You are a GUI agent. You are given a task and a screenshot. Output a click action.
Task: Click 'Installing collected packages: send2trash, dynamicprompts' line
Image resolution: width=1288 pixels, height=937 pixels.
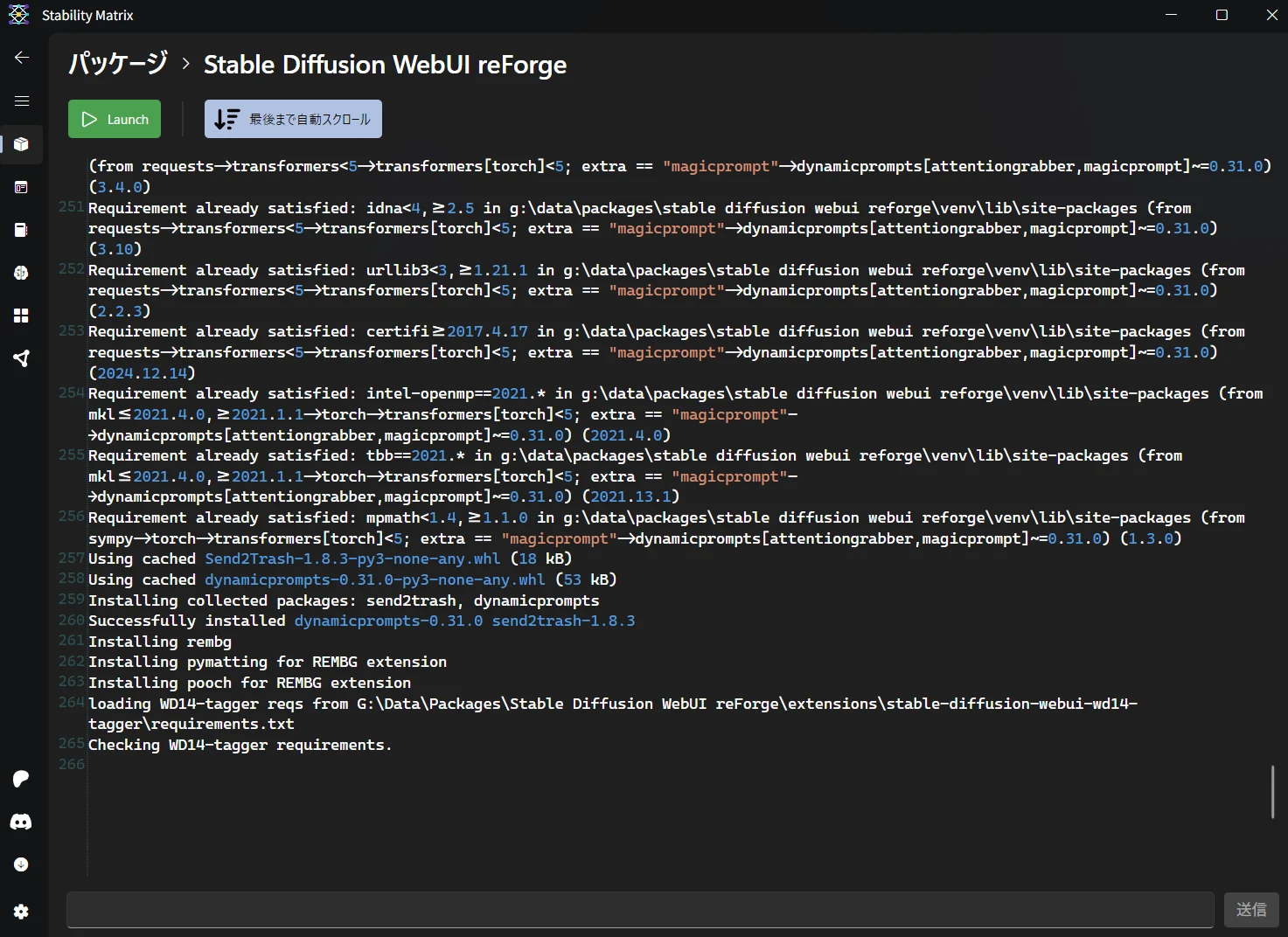pos(344,600)
